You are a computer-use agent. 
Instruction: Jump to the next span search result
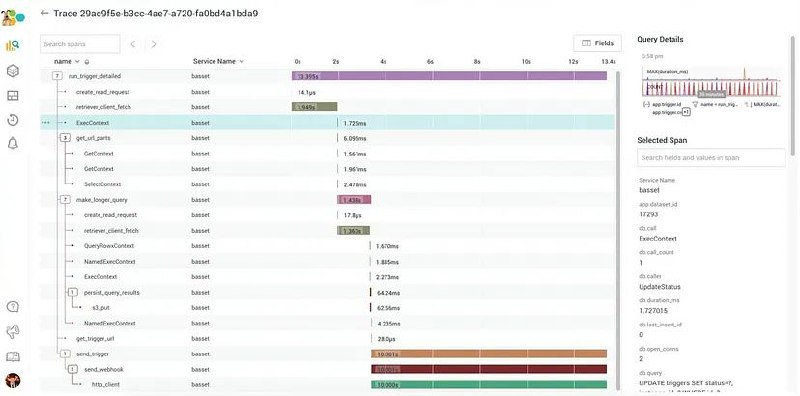pyautogui.click(x=154, y=44)
